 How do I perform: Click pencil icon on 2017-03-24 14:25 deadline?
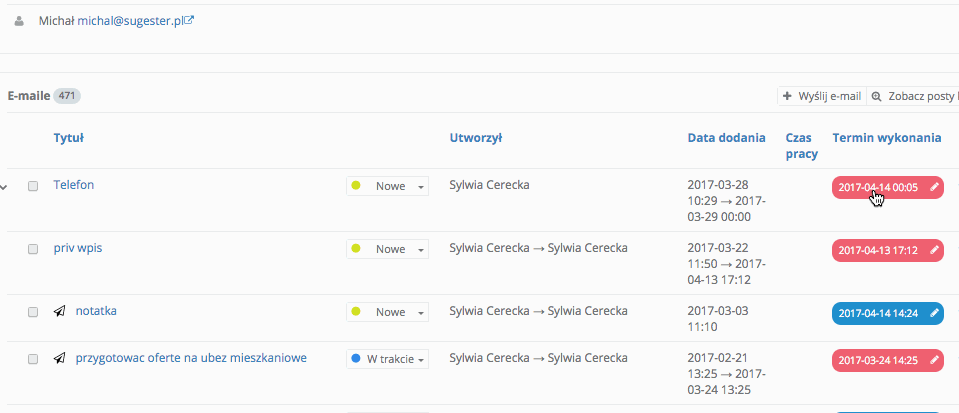[934, 359]
